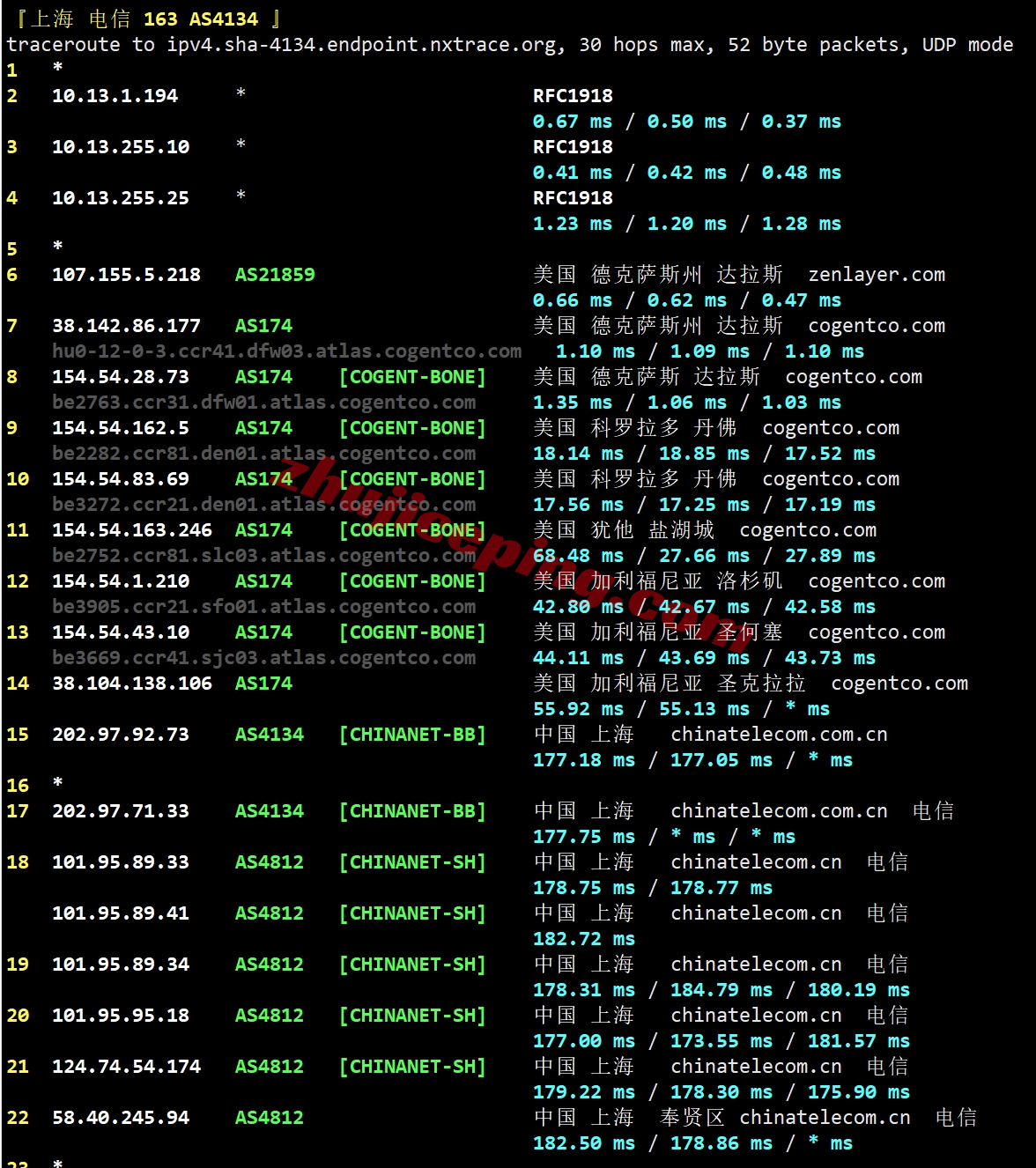Click AS4812 on hop 22
Viewport: 1036px width, 1168px height.
pos(270,1118)
